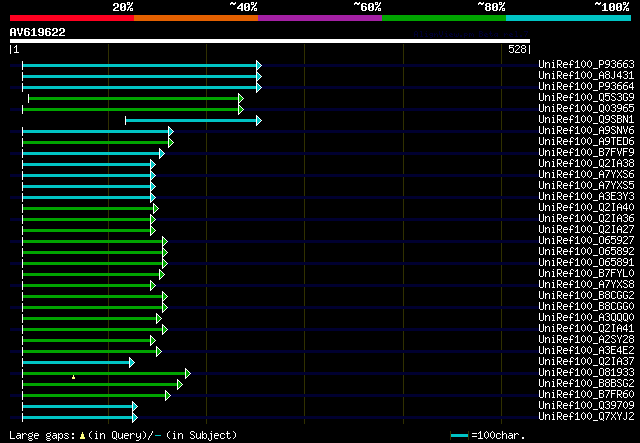The height and width of the screenshot is (443, 640).
Task: Click the UniRef100_A9SNV6 label
Action: [x=586, y=130]
